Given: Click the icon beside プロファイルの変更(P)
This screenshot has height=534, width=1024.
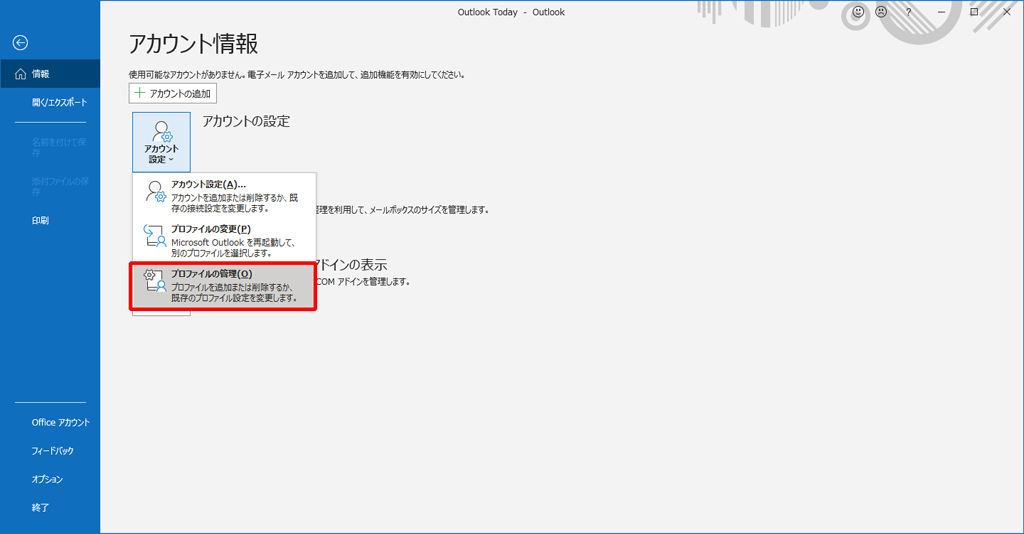Looking at the screenshot, I should (155, 236).
